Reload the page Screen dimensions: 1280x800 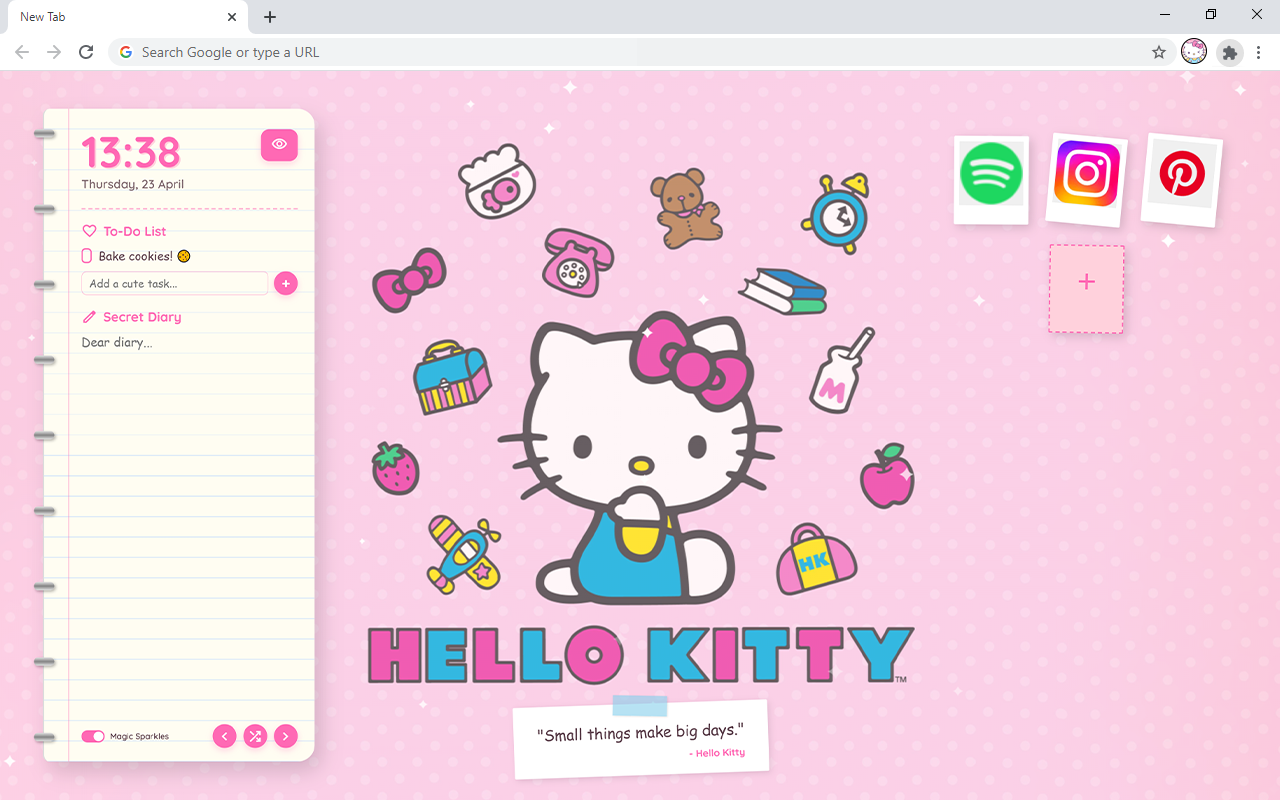pos(86,52)
